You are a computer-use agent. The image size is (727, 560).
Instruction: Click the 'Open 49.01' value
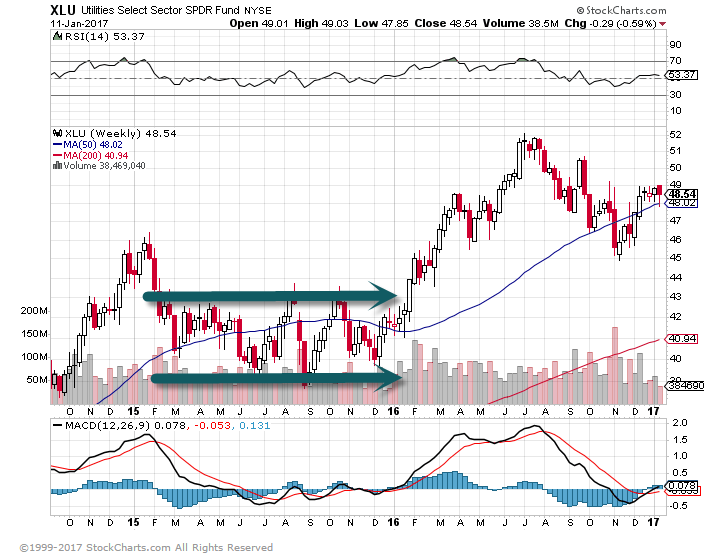259,23
